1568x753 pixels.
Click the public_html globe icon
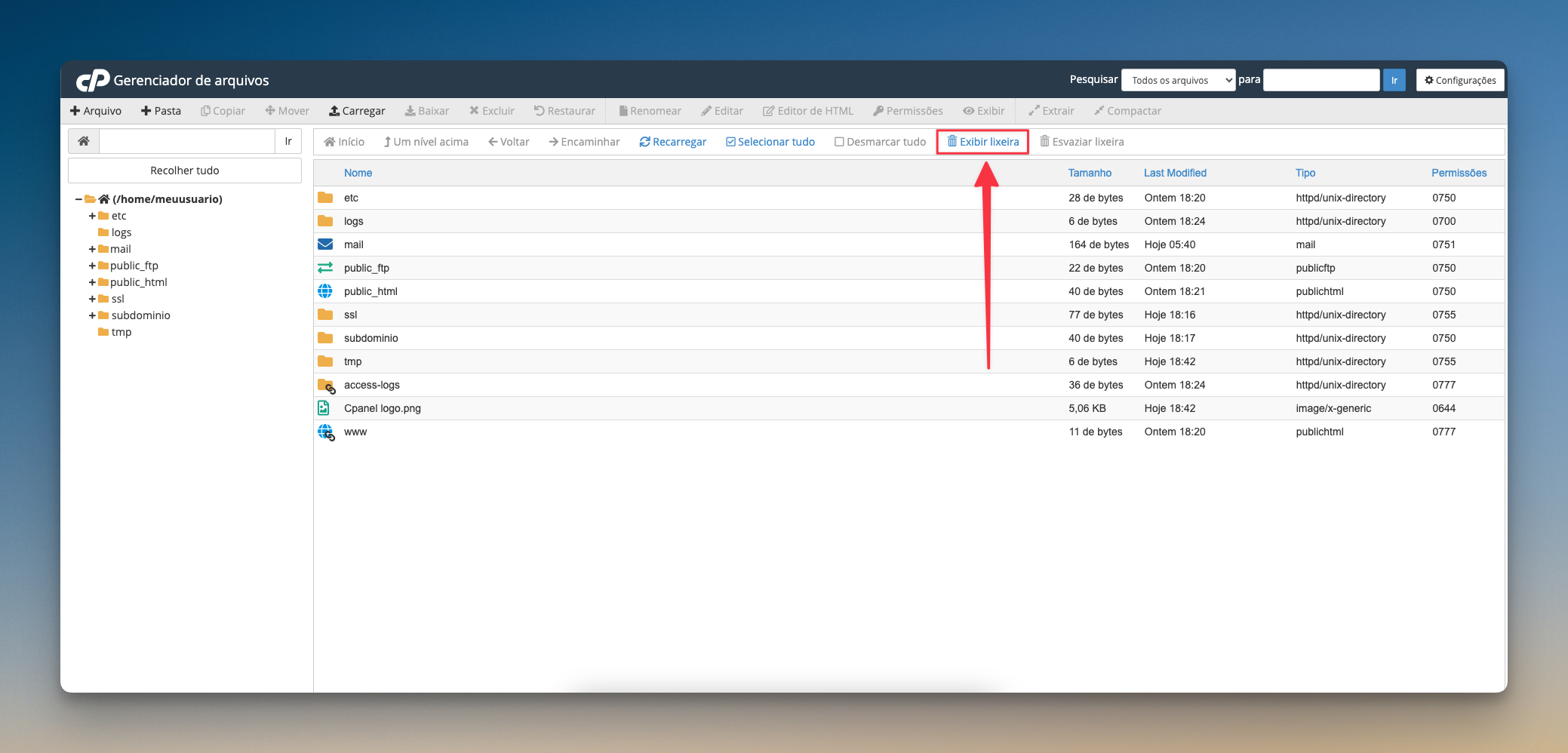pos(325,291)
